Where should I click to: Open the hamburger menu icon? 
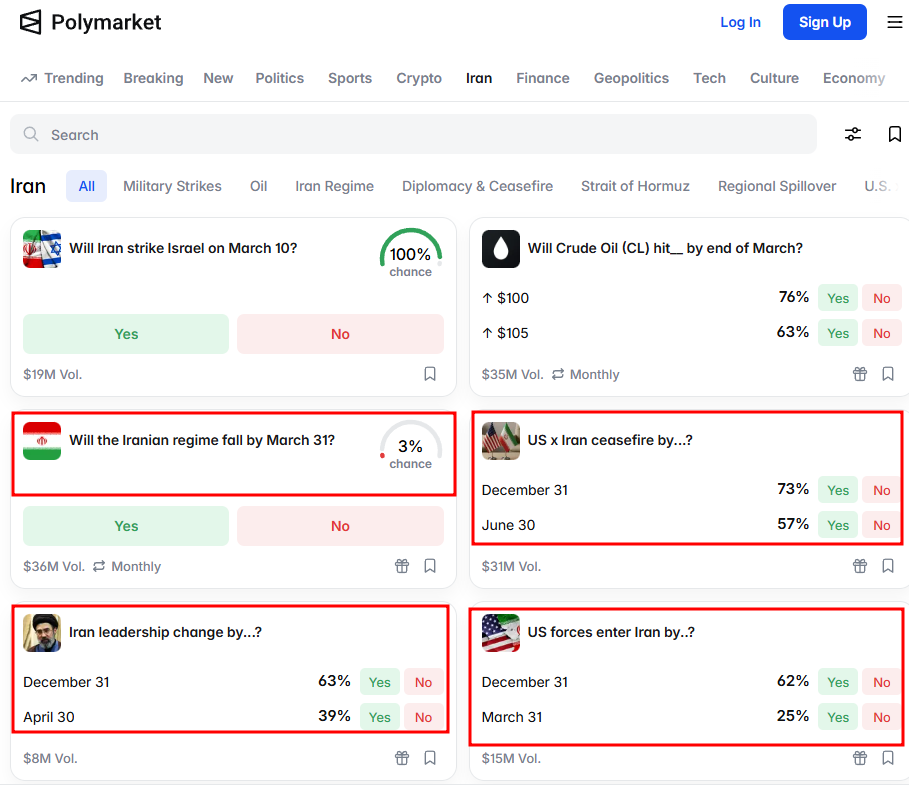pos(894,22)
